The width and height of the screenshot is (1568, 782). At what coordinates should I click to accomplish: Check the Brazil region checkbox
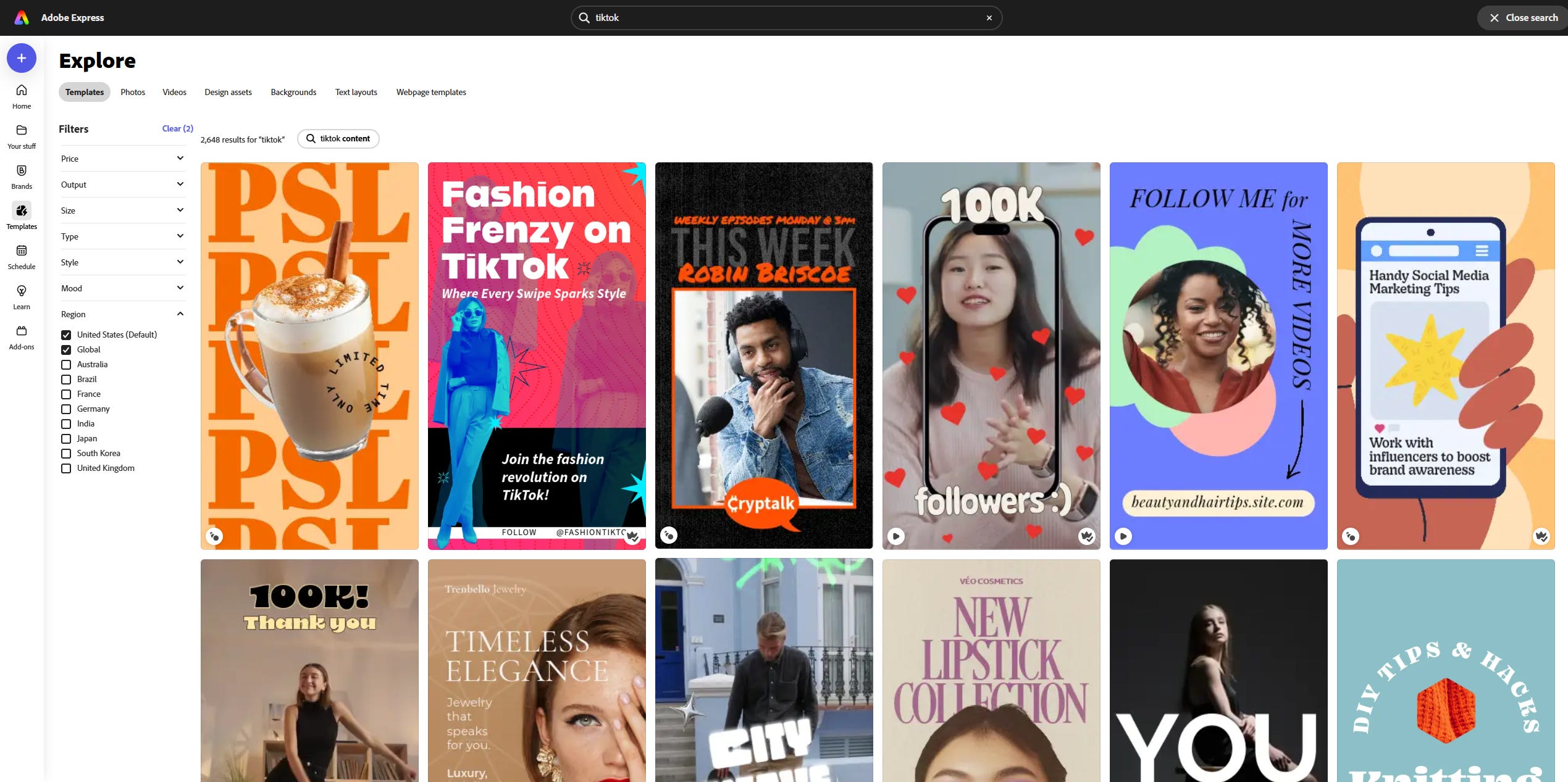(x=66, y=379)
